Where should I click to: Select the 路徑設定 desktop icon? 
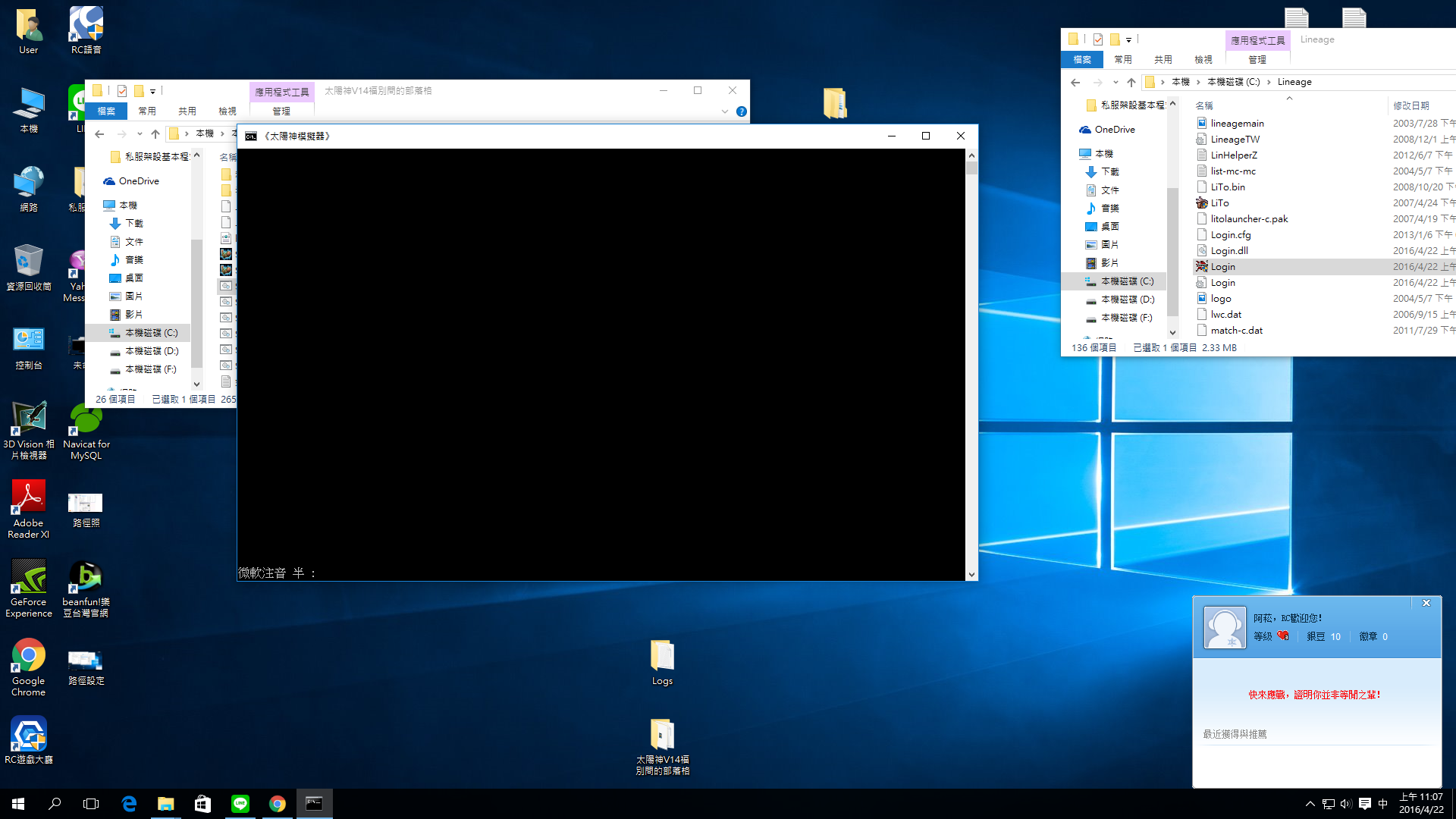[x=86, y=666]
